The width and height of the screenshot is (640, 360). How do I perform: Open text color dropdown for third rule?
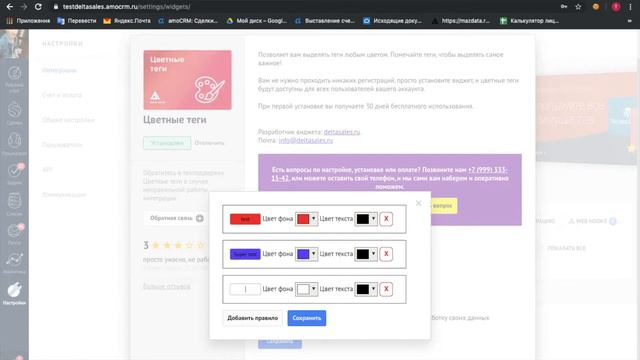pos(373,289)
